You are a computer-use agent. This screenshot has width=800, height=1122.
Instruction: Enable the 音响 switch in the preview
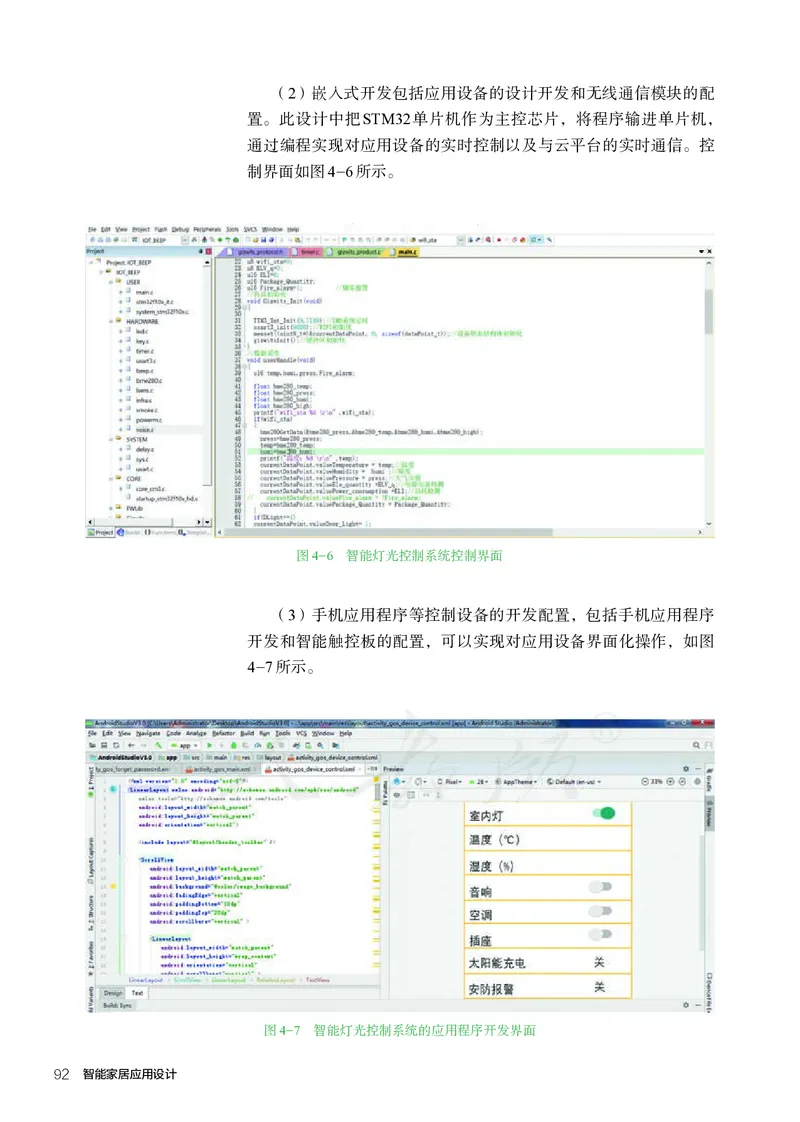[601, 887]
